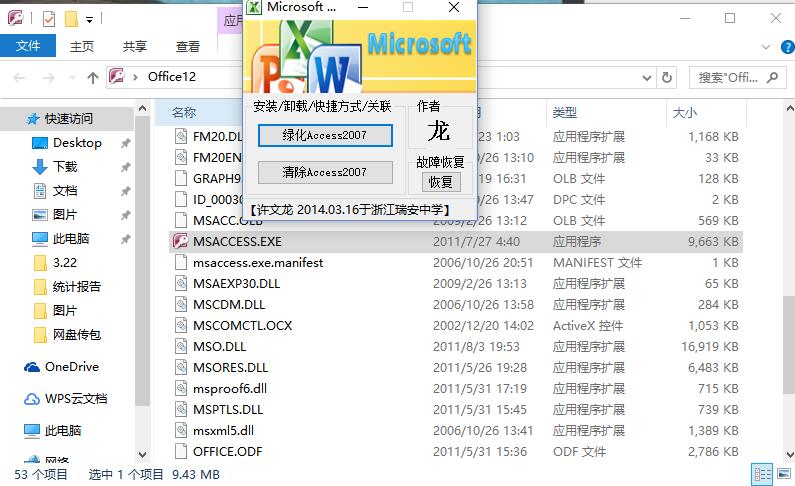
Task: Select msxml5.dll file
Action: tap(223, 431)
